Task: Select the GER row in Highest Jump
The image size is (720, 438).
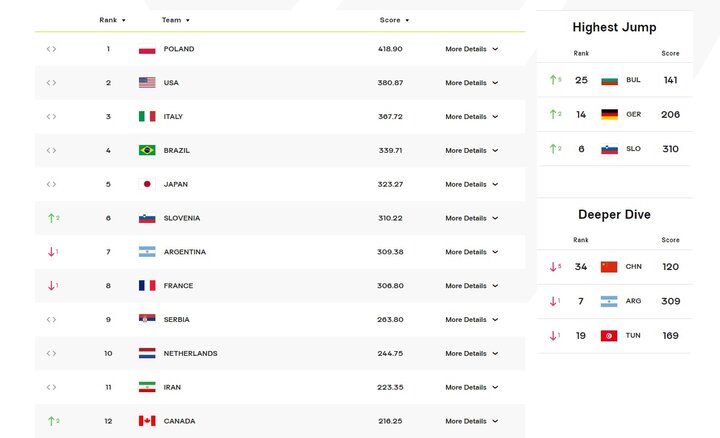Action: (614, 115)
